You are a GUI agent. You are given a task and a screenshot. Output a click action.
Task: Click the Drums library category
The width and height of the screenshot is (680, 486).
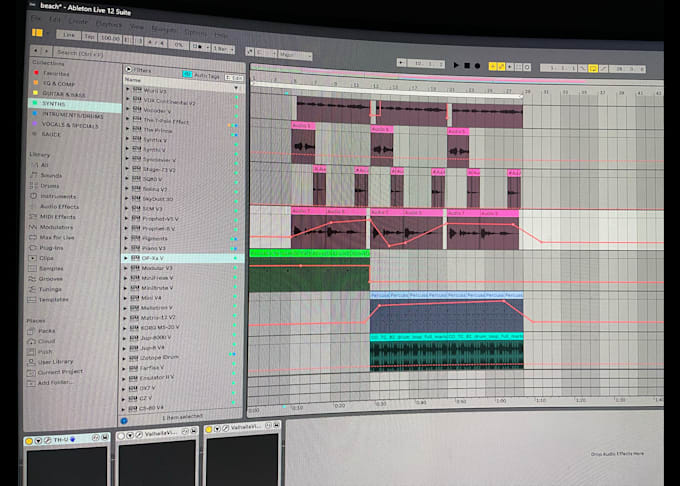(49, 186)
